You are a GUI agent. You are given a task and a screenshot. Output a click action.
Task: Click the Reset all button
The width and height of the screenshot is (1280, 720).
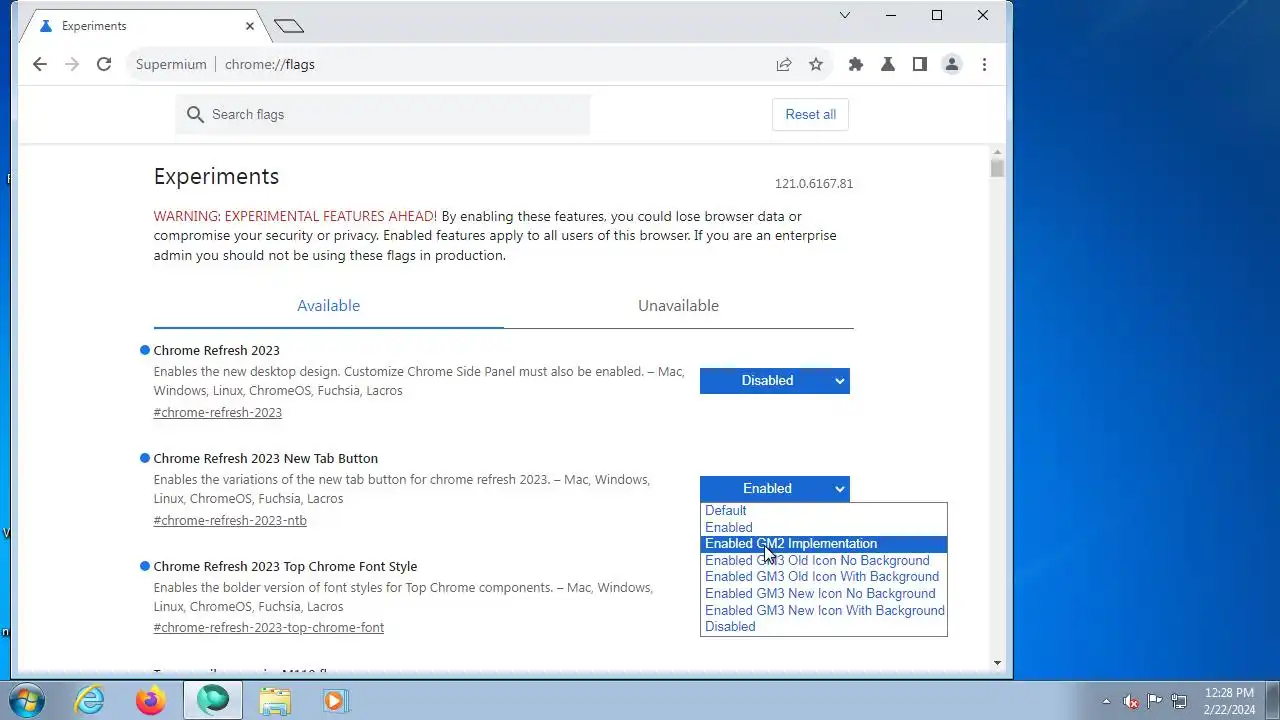[810, 114]
